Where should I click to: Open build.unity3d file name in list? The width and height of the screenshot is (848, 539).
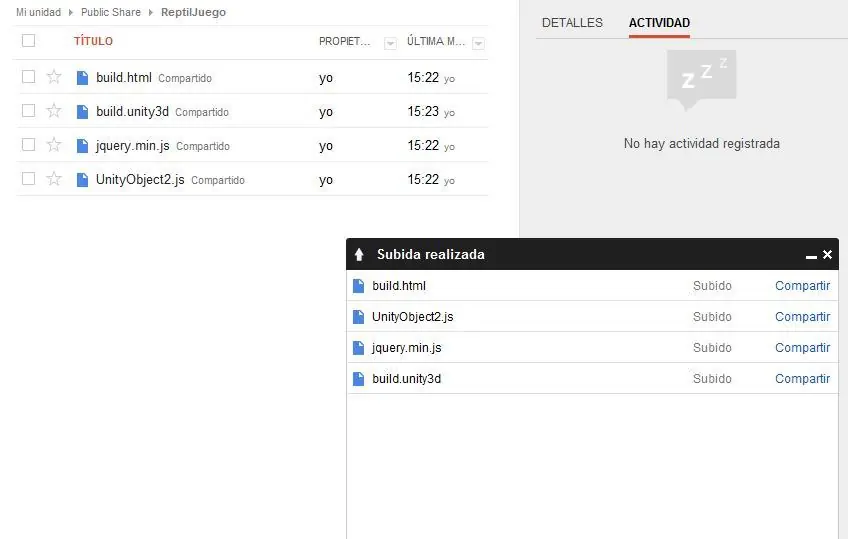pyautogui.click(x=132, y=112)
